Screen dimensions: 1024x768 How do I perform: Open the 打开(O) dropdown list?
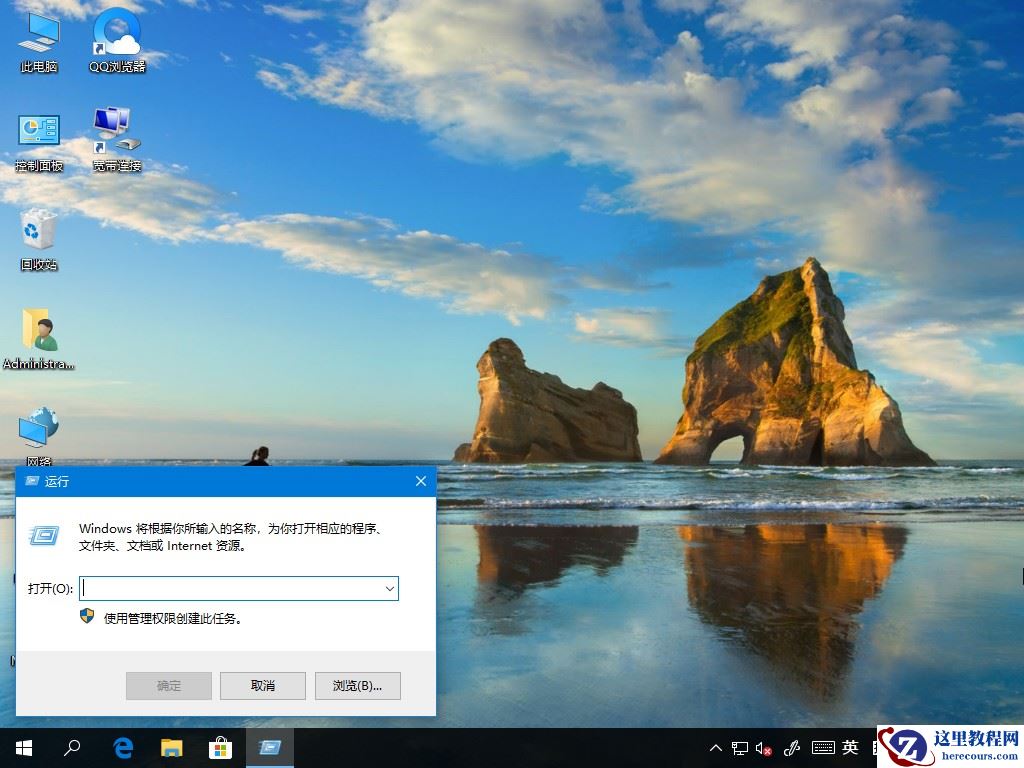click(x=389, y=588)
